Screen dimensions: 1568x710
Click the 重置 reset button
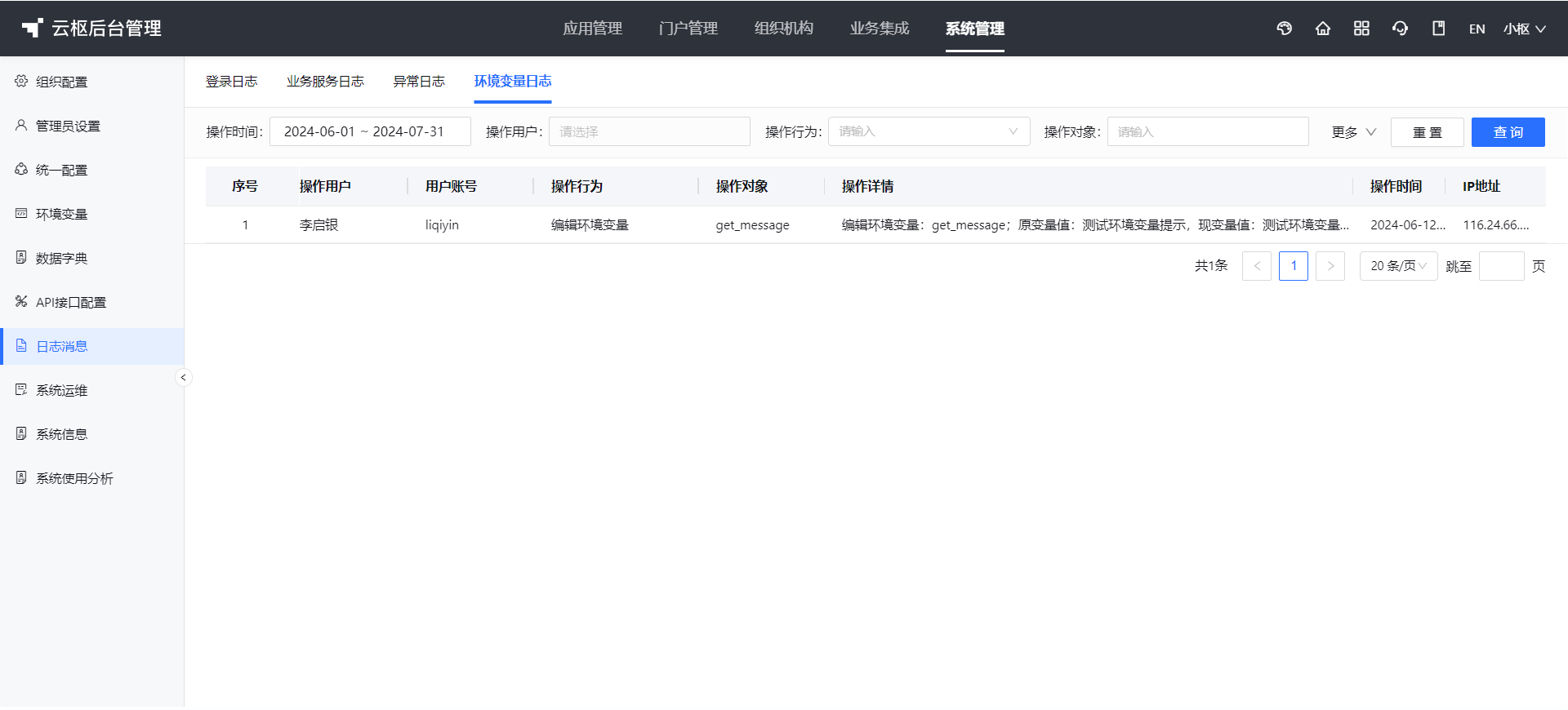tap(1428, 132)
